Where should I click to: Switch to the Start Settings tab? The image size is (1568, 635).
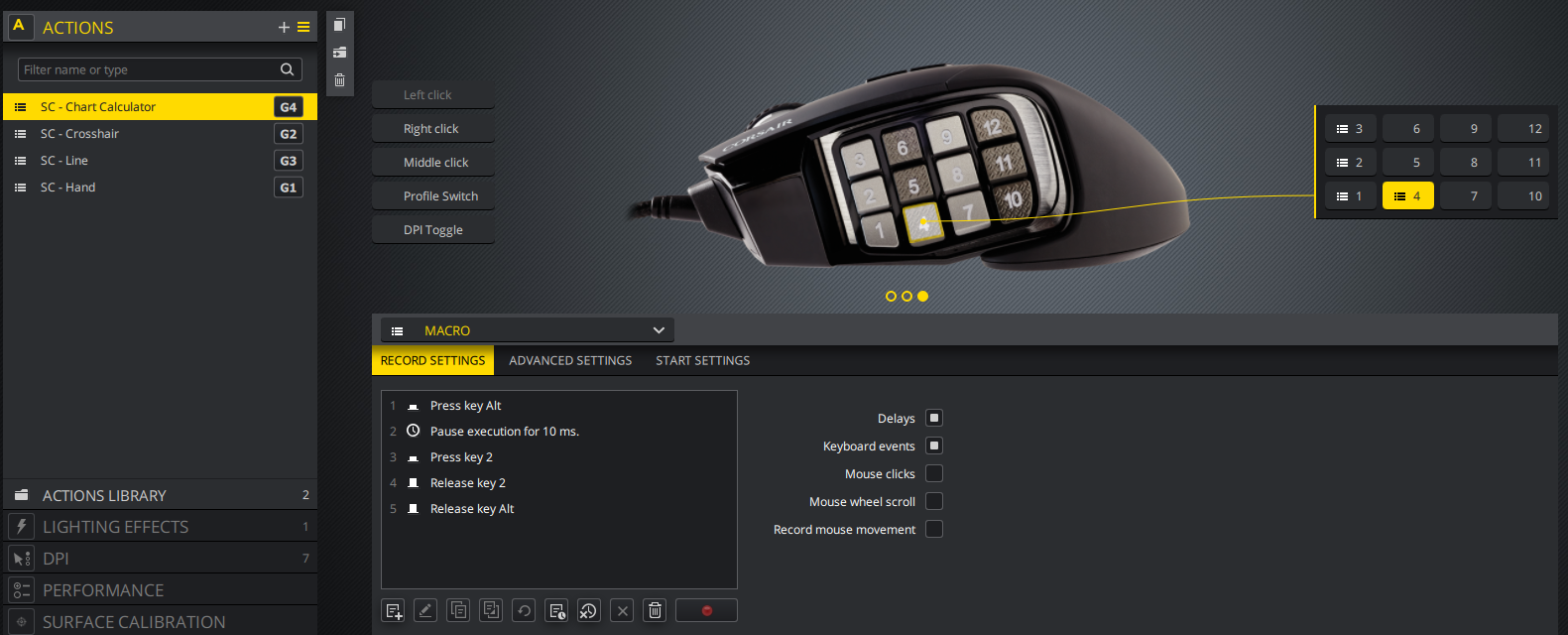[x=702, y=360]
